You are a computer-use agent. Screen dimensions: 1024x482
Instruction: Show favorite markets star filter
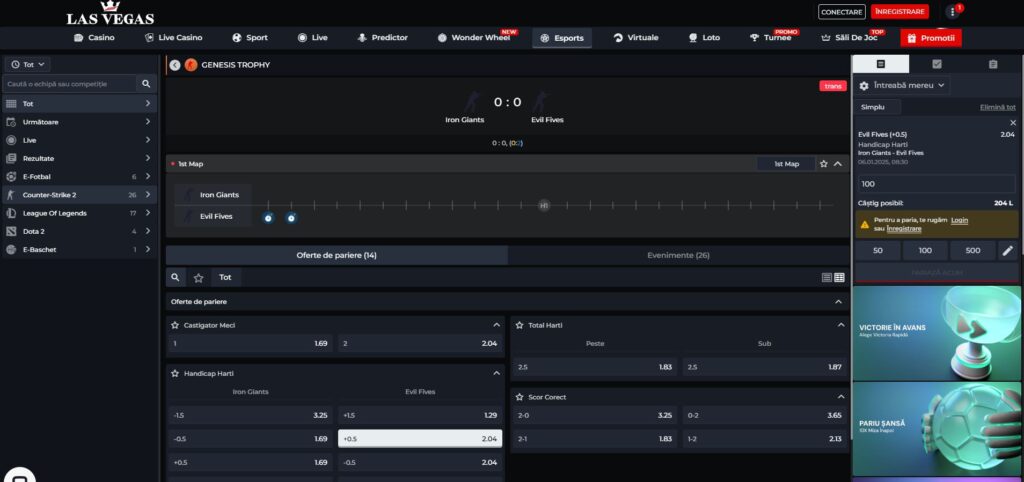pyautogui.click(x=199, y=278)
